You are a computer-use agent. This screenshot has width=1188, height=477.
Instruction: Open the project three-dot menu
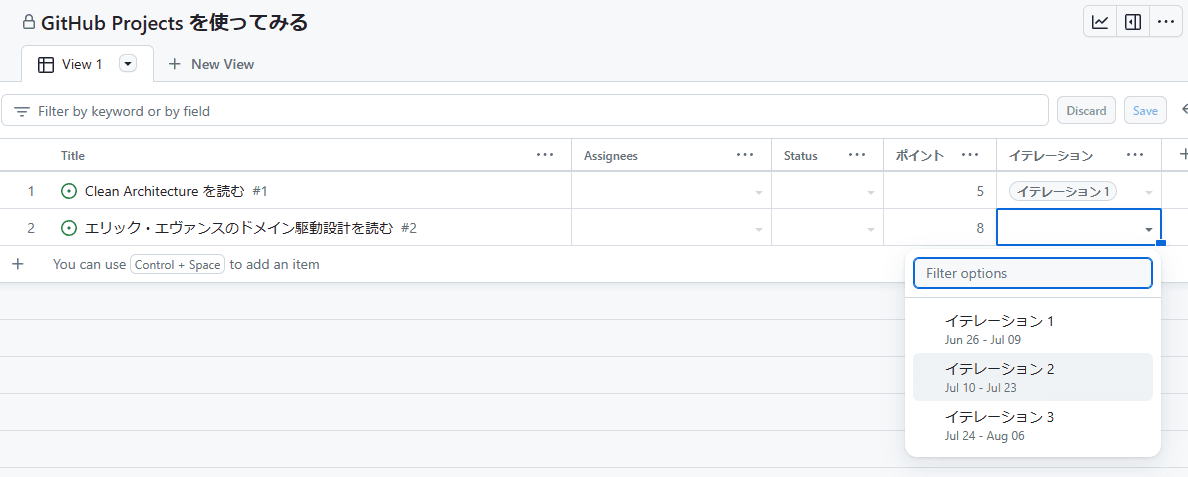(x=1166, y=22)
